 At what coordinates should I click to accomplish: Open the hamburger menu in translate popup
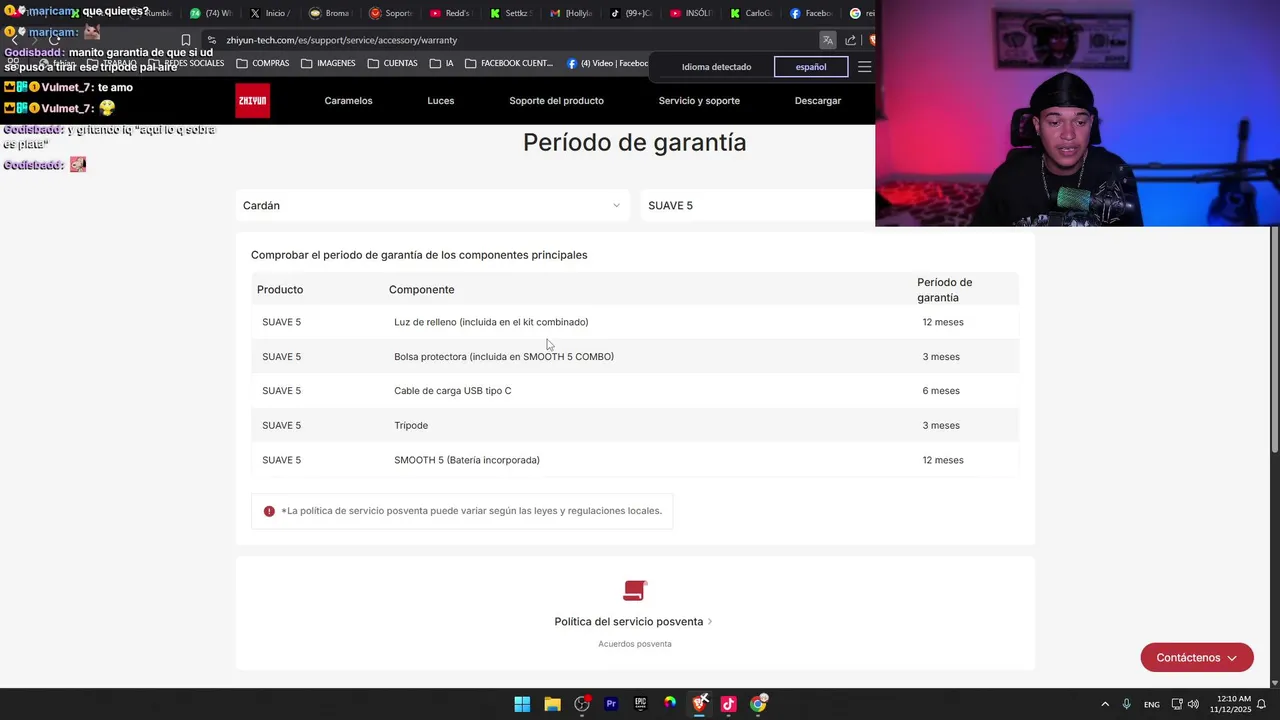[x=865, y=67]
